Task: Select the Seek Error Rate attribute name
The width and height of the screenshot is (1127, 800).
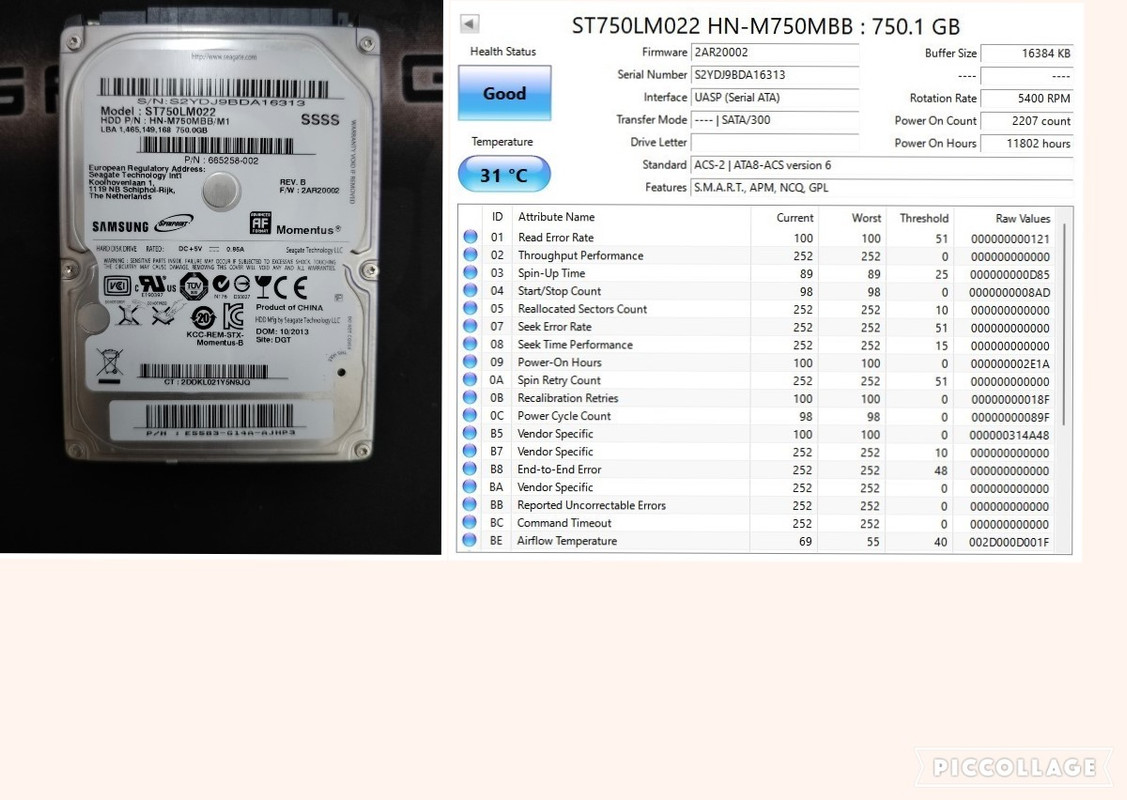Action: point(554,326)
